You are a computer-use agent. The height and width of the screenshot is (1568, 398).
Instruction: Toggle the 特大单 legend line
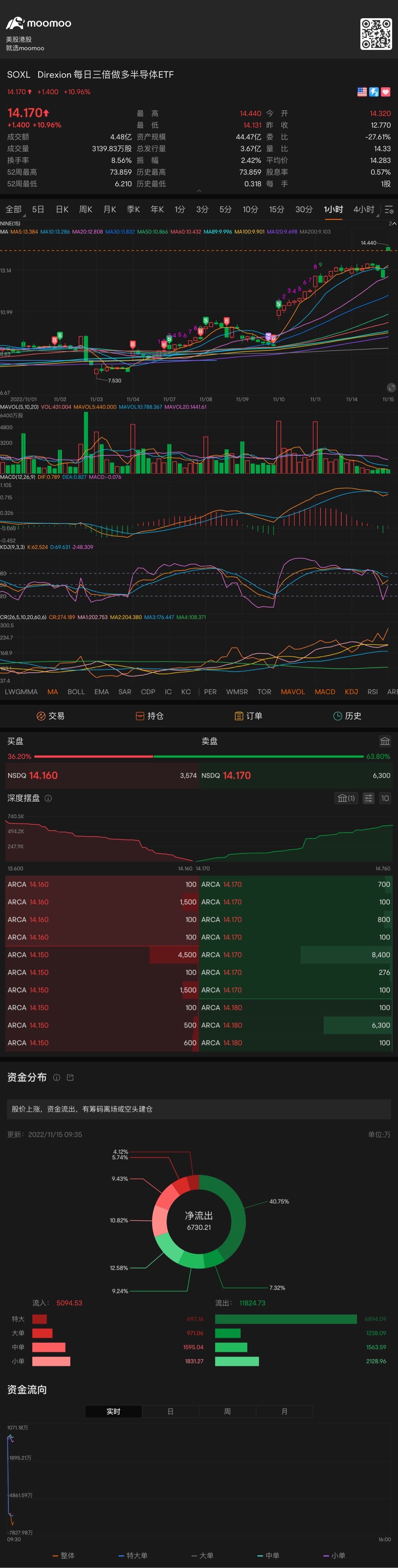point(133,1555)
